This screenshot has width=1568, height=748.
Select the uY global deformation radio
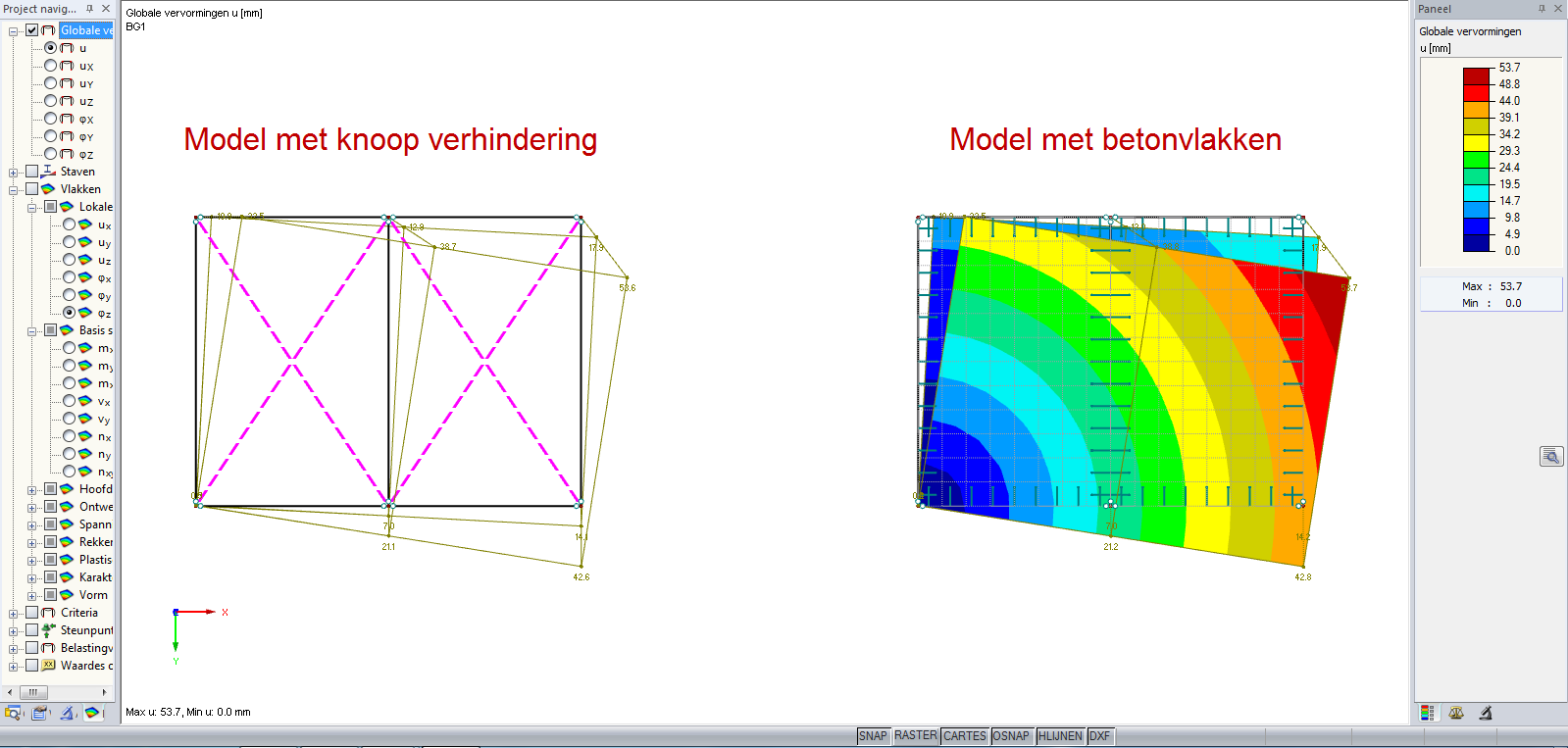click(50, 83)
